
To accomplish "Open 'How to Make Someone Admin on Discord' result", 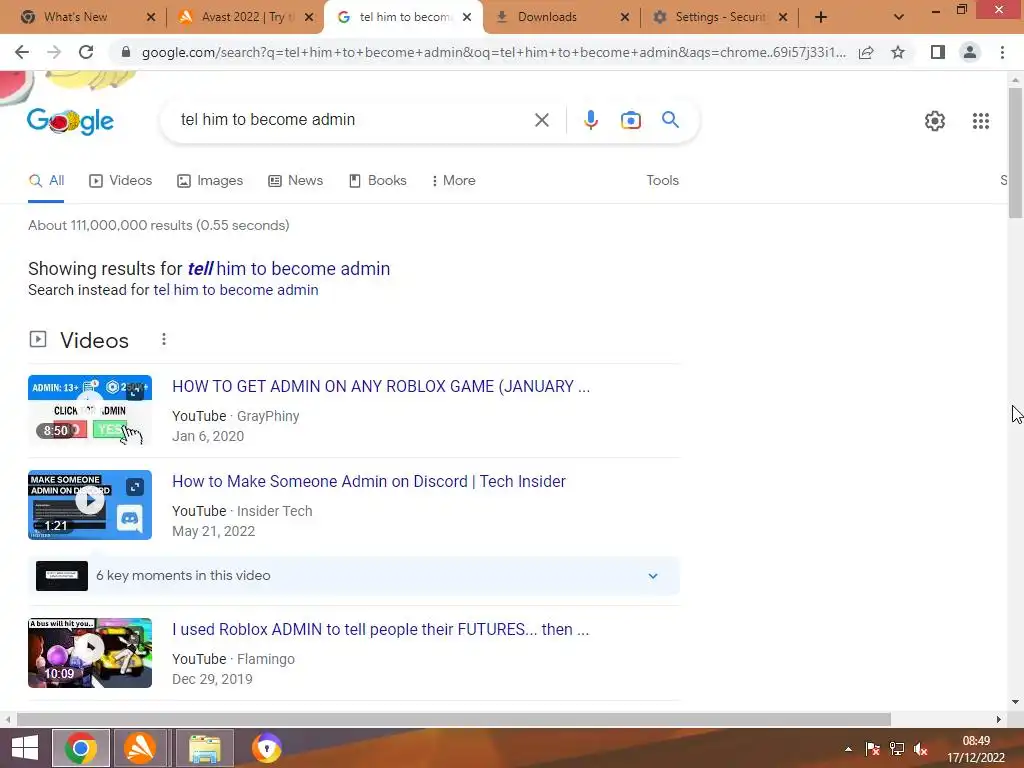I will (369, 482).
